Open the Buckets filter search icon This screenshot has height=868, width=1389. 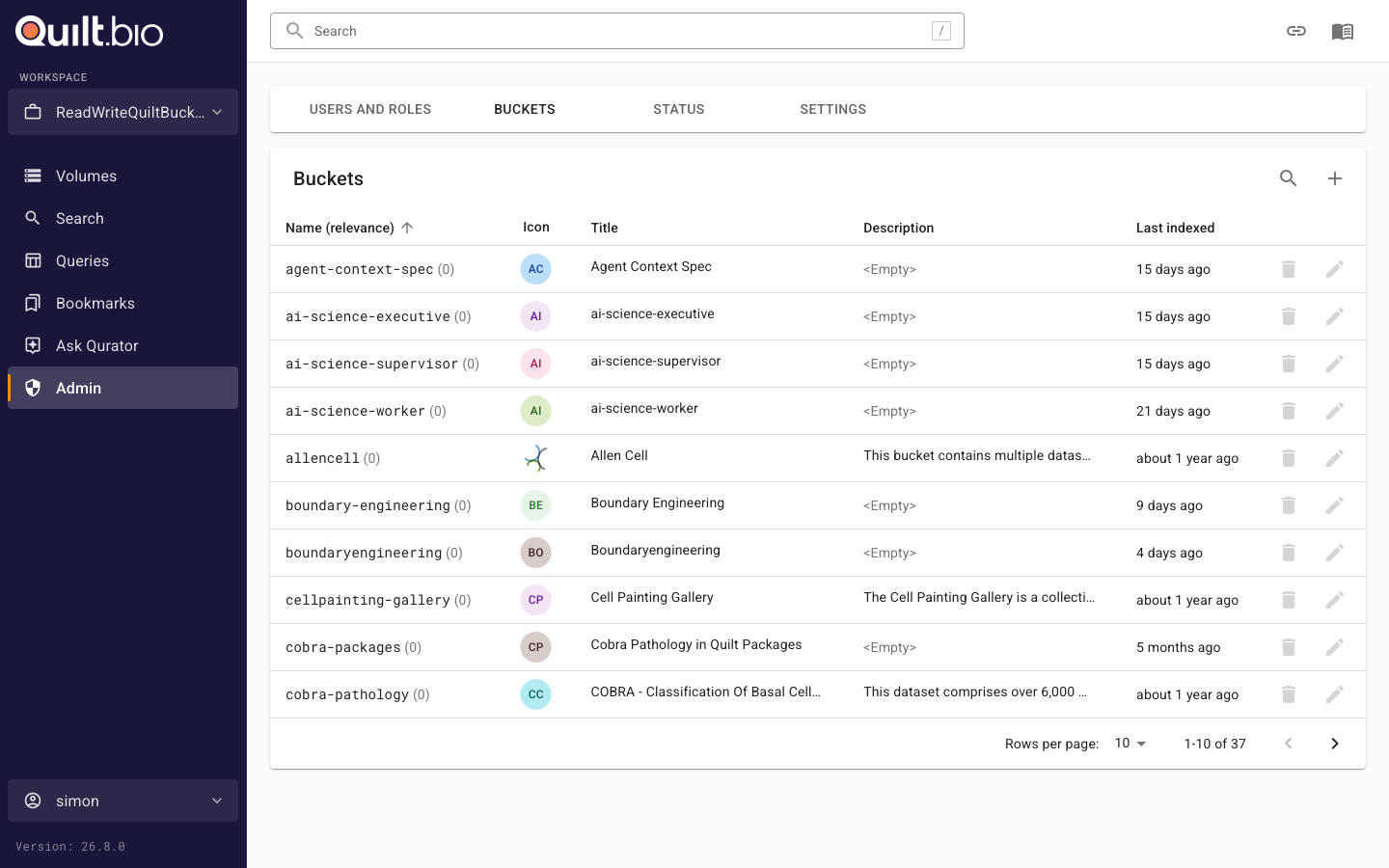click(x=1288, y=178)
